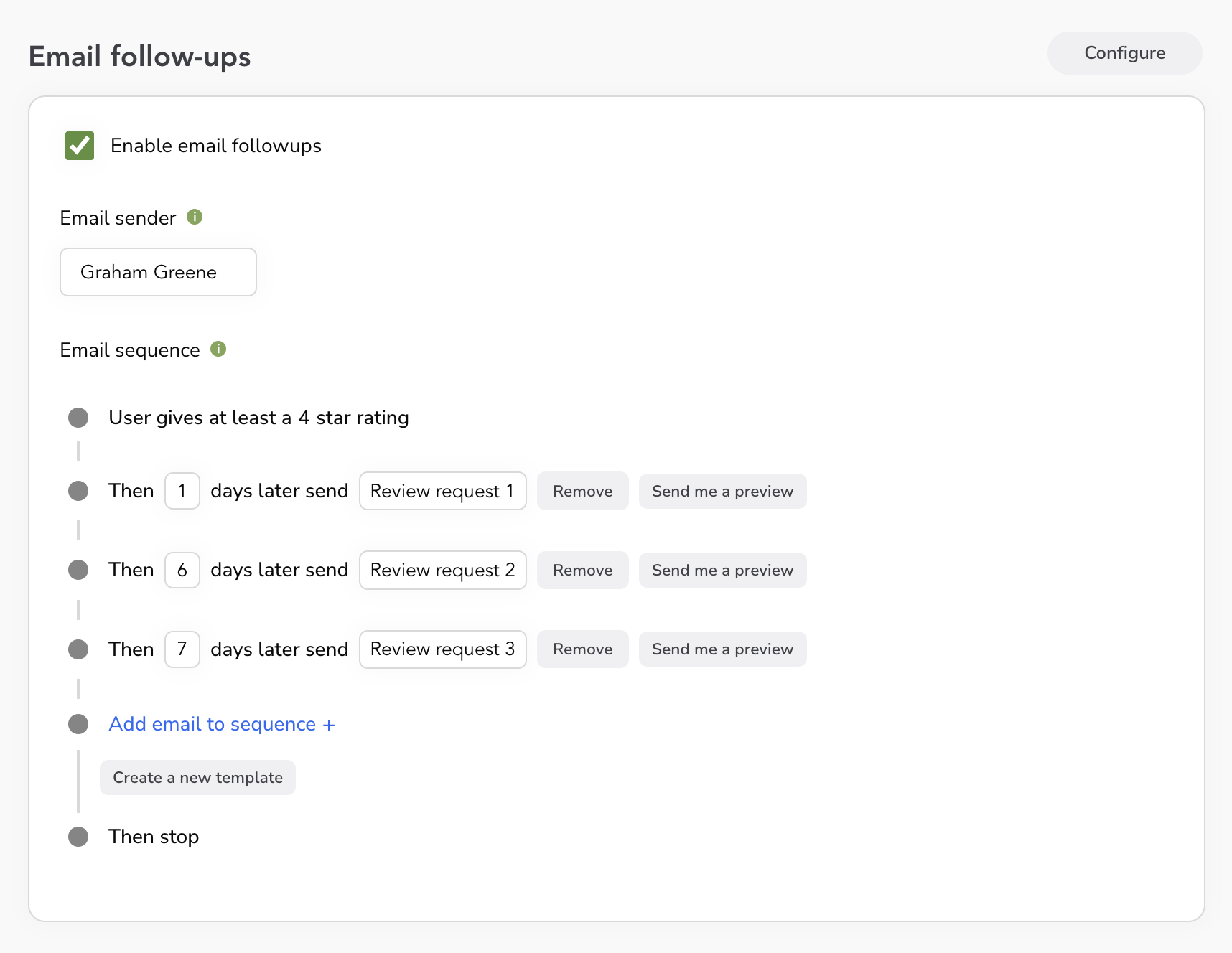
Task: Click the day delay field showing 6
Action: coord(182,570)
